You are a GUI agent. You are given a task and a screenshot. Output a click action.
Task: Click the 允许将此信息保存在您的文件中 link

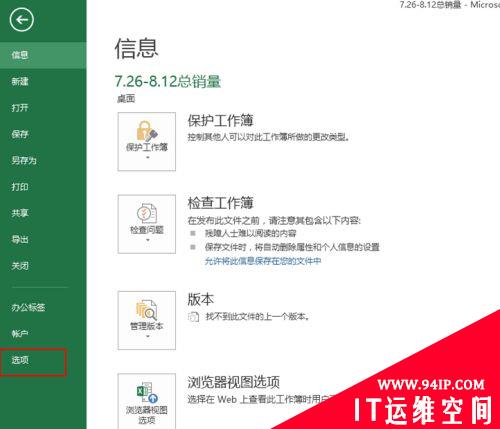coord(263,261)
